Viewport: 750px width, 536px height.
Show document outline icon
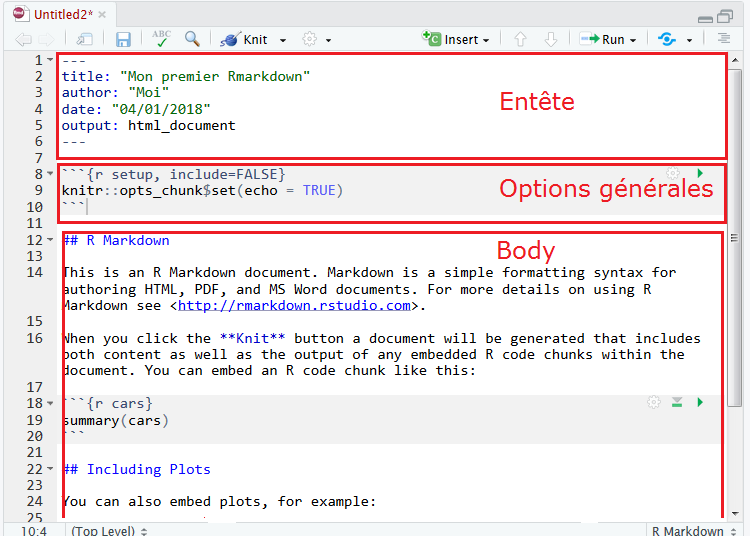724,39
